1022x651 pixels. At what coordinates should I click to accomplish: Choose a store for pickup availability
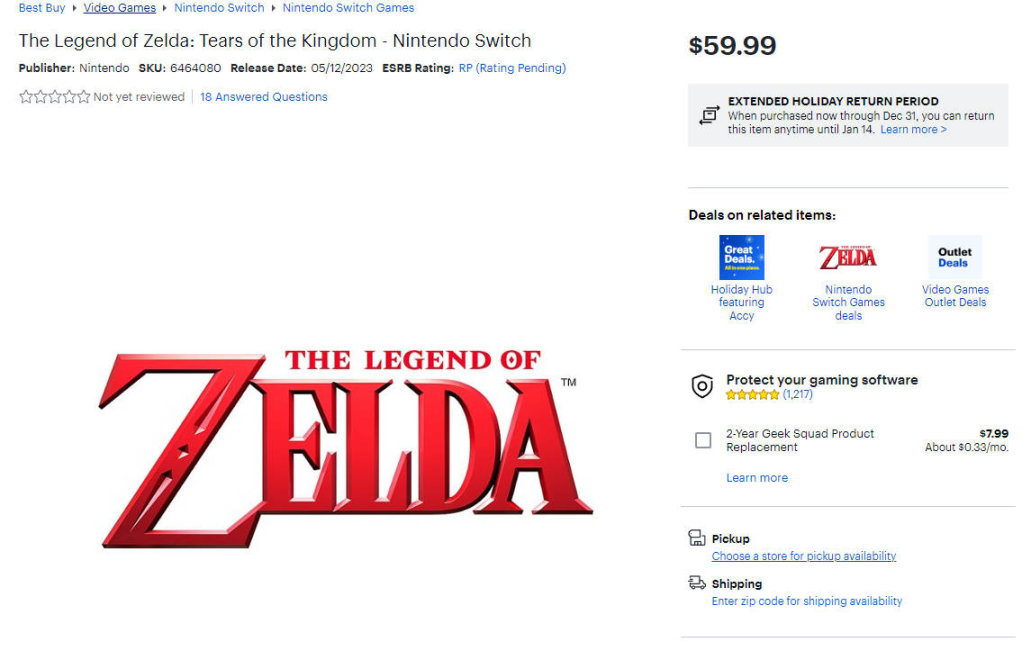[x=804, y=556]
